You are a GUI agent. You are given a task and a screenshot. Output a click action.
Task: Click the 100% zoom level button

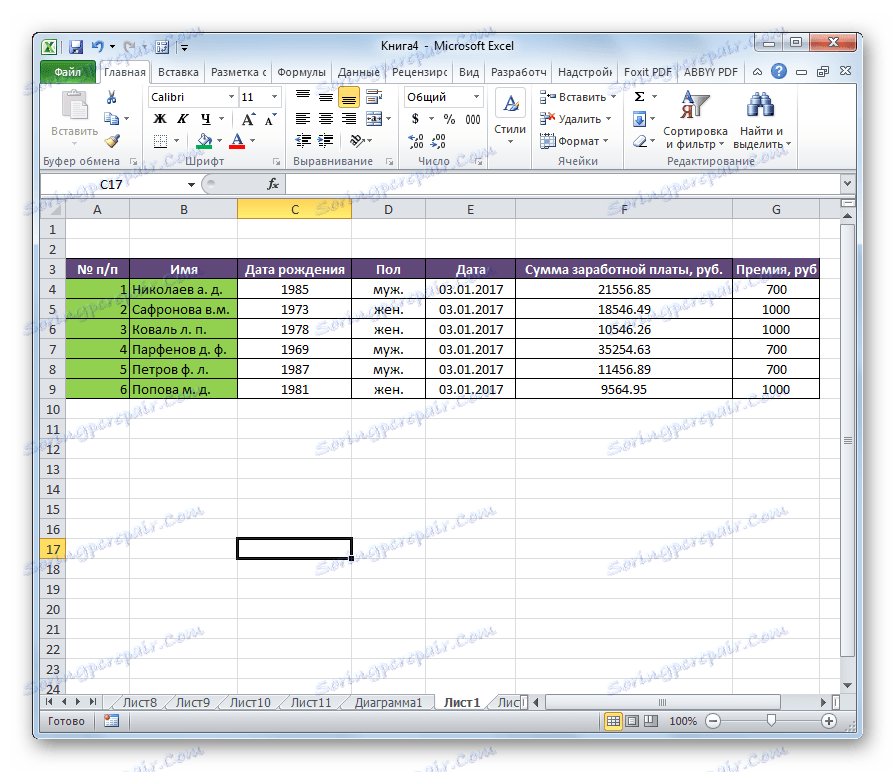tap(683, 721)
